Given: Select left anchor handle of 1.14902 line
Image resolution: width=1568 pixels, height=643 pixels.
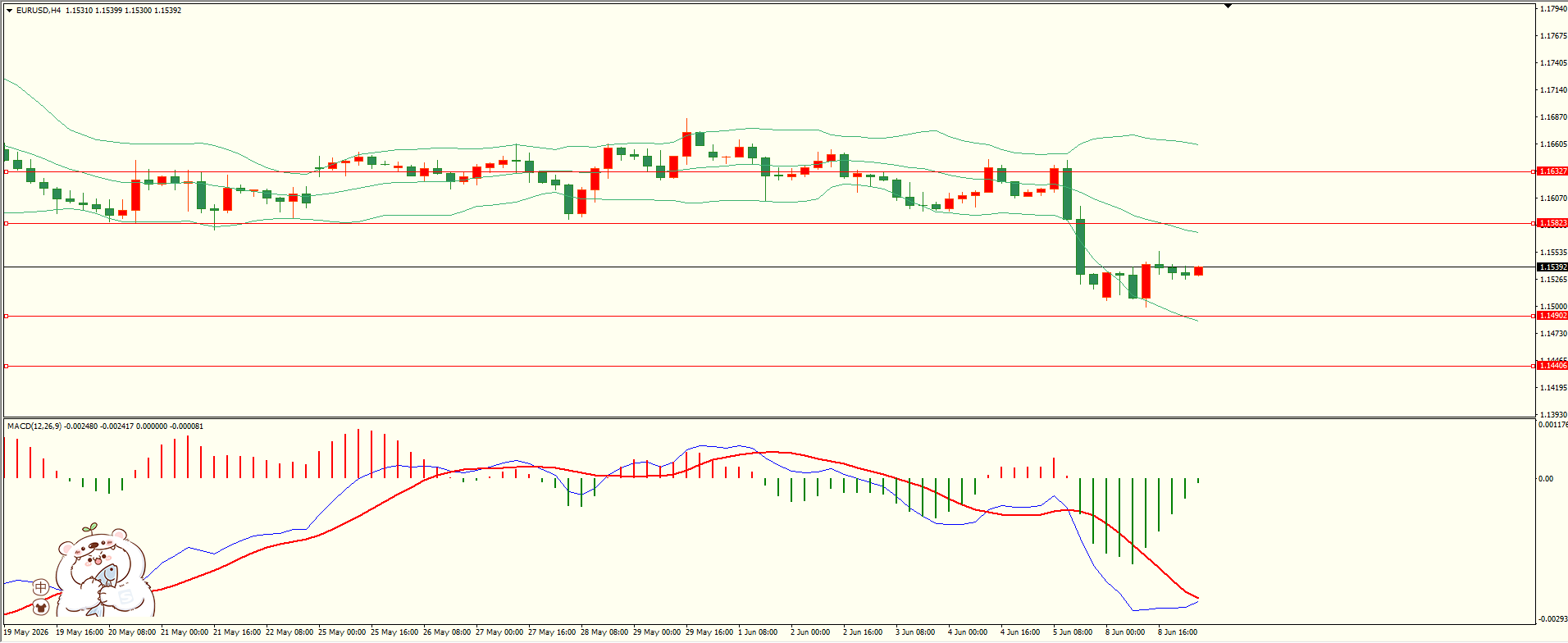Looking at the screenshot, I should tap(6, 316).
